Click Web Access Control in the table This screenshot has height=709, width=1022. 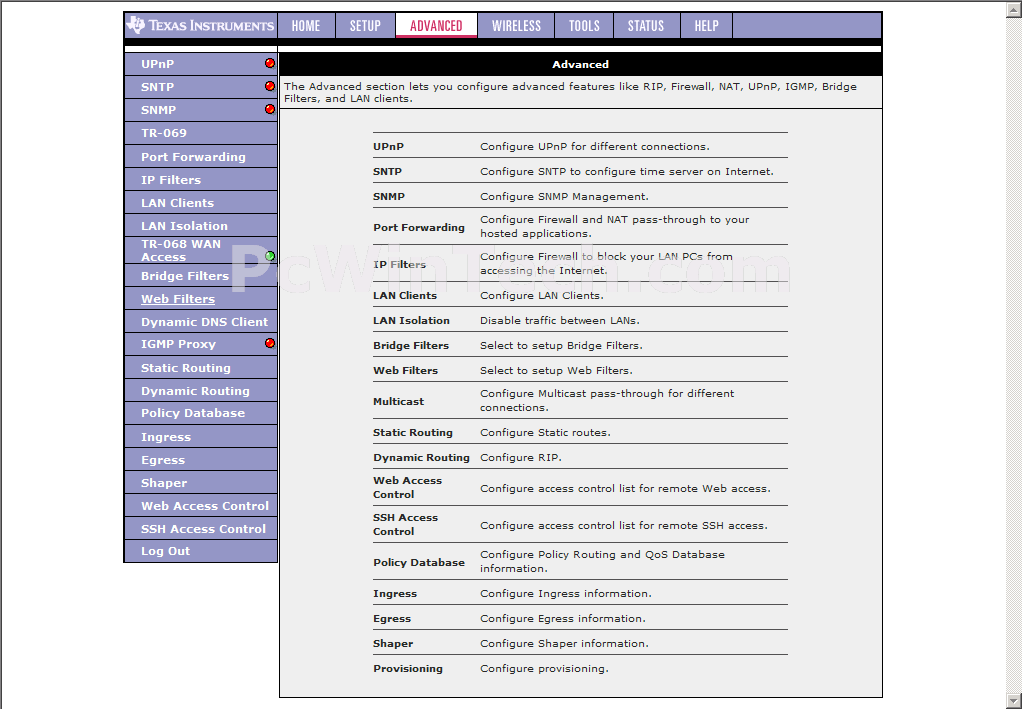pos(407,487)
